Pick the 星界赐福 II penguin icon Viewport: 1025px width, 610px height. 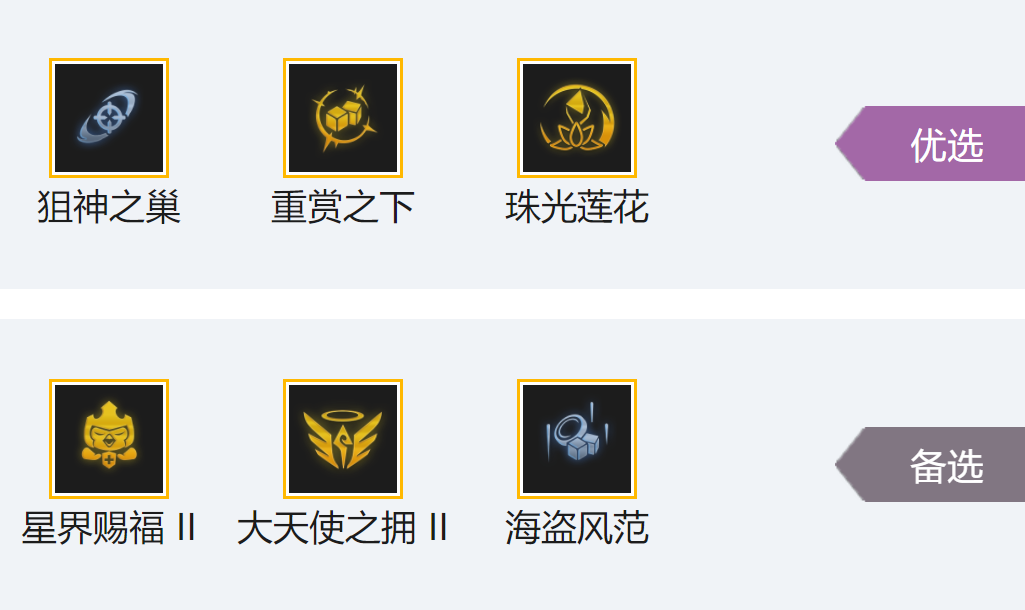point(109,439)
